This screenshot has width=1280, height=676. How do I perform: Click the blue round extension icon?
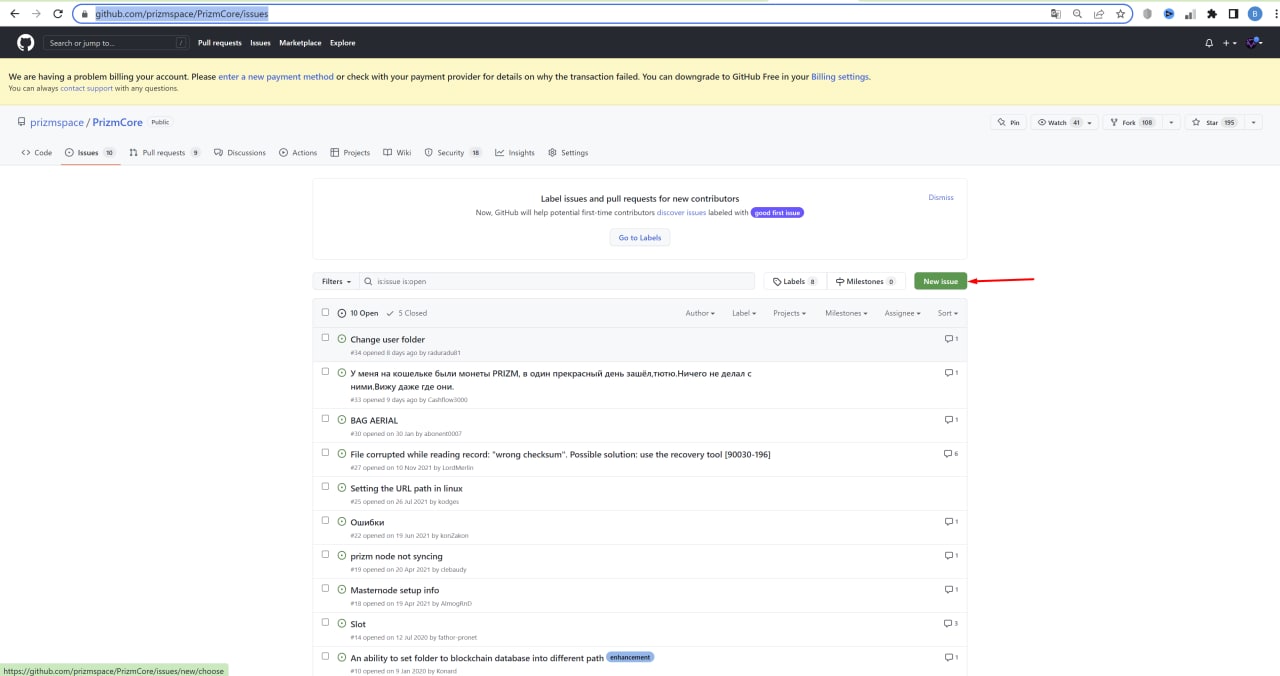[x=1168, y=14]
